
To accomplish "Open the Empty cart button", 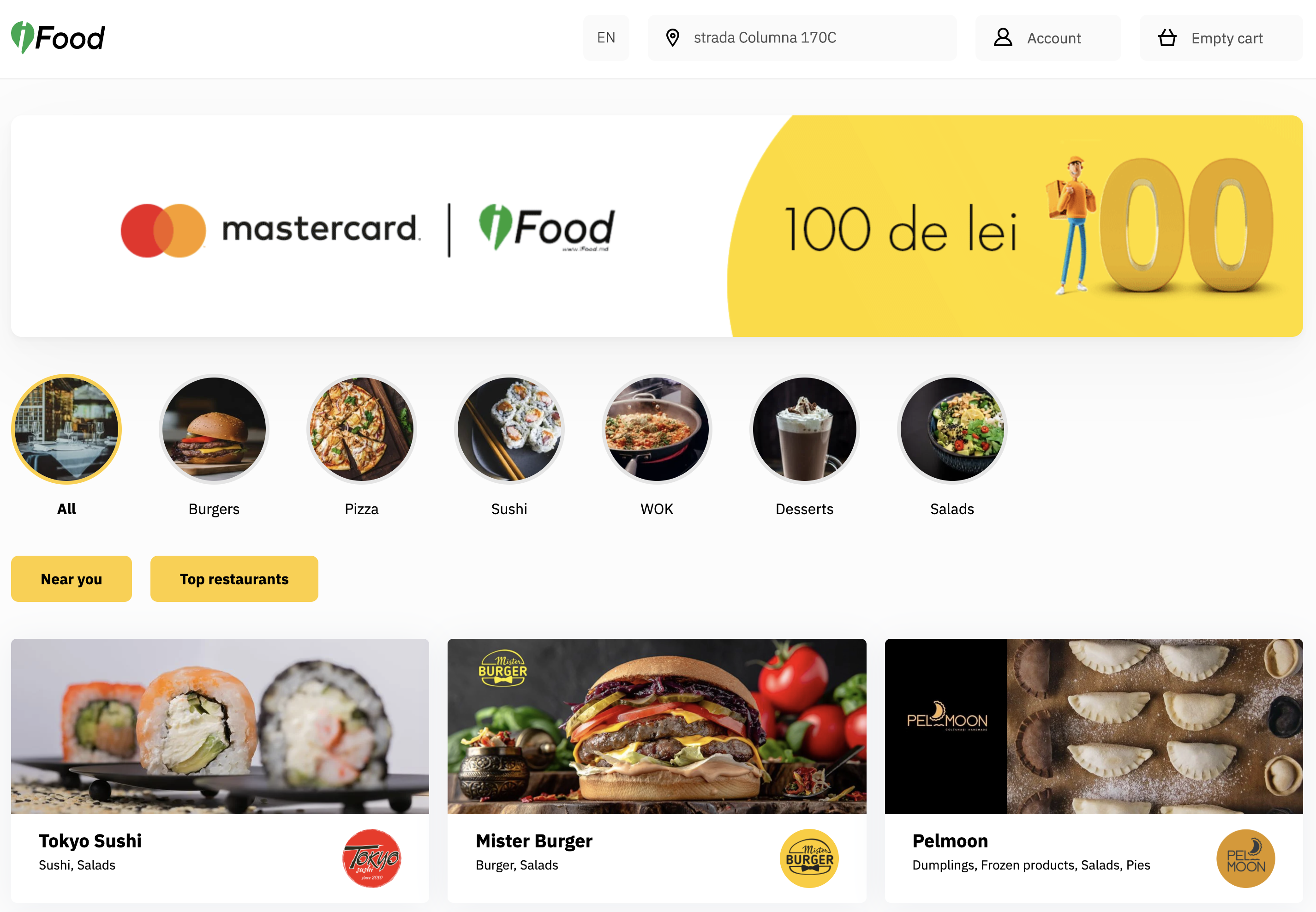I will pyautogui.click(x=1221, y=38).
